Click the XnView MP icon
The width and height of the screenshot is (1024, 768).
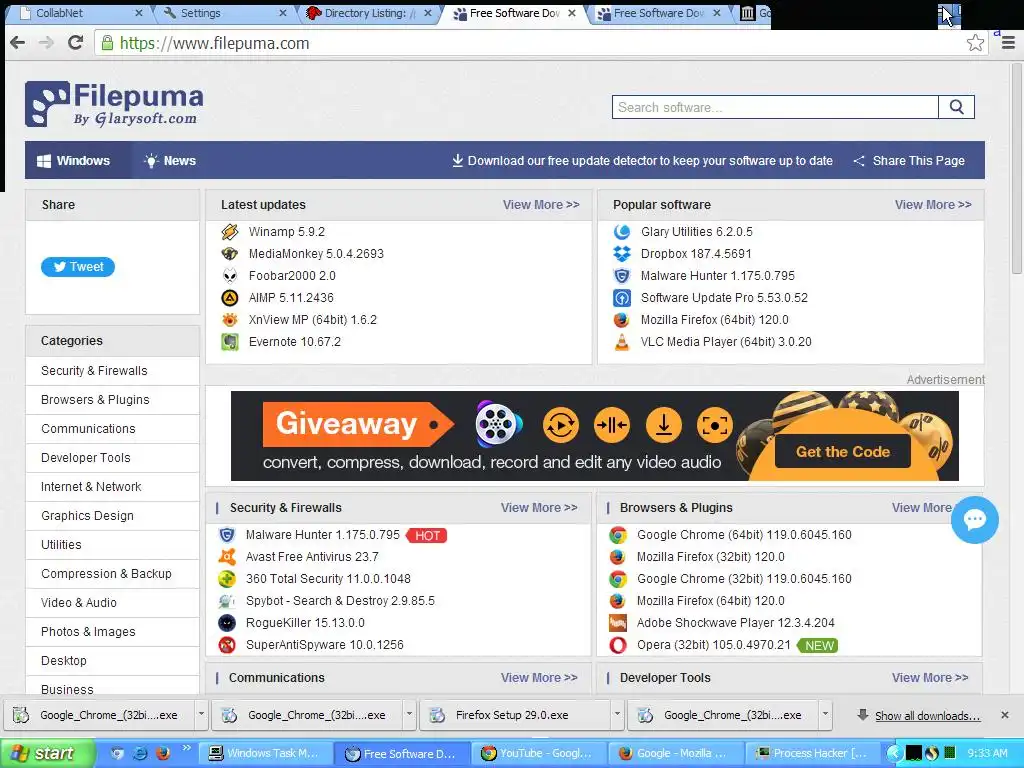pos(230,319)
